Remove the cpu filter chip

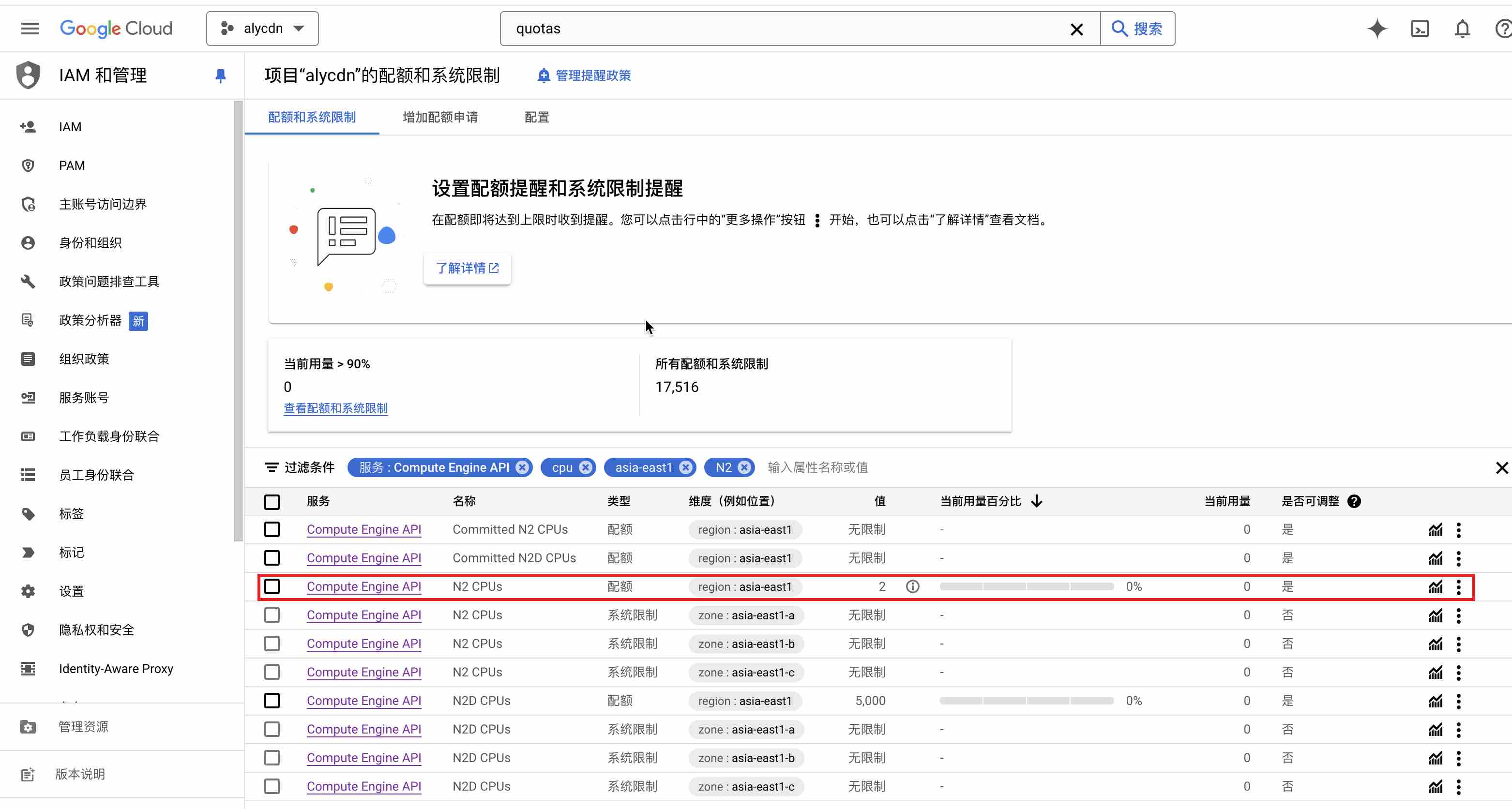point(585,467)
